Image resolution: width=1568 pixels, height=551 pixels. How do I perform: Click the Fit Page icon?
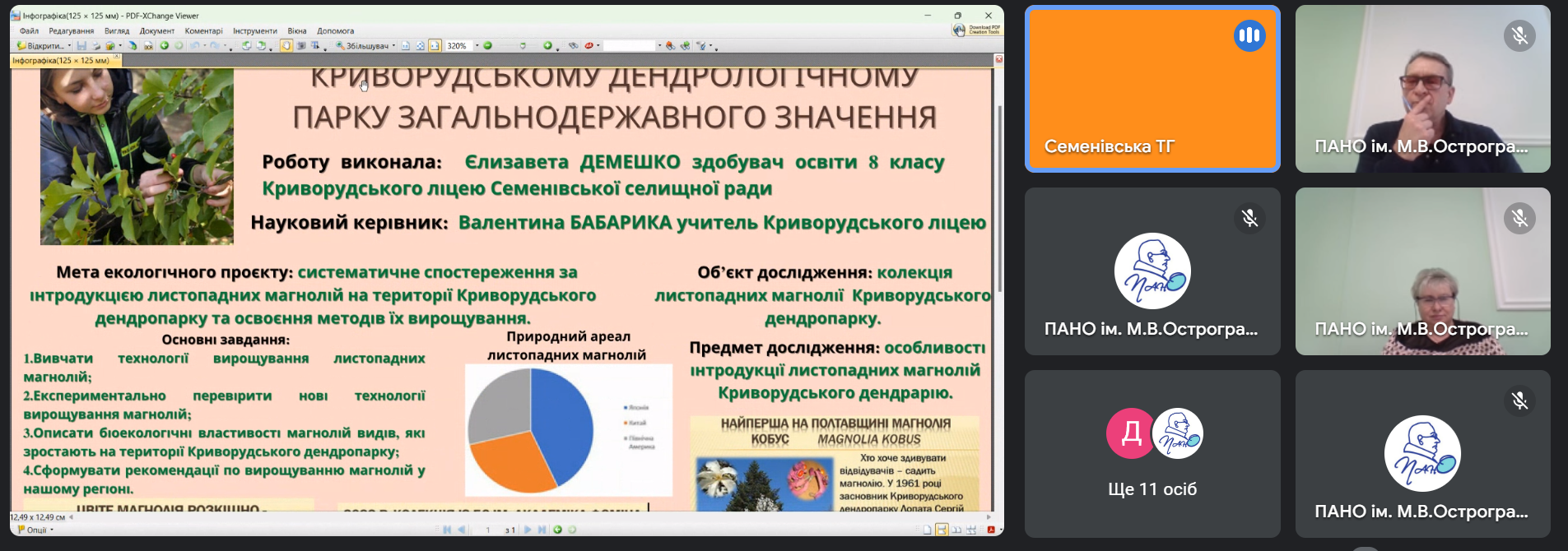[420, 46]
